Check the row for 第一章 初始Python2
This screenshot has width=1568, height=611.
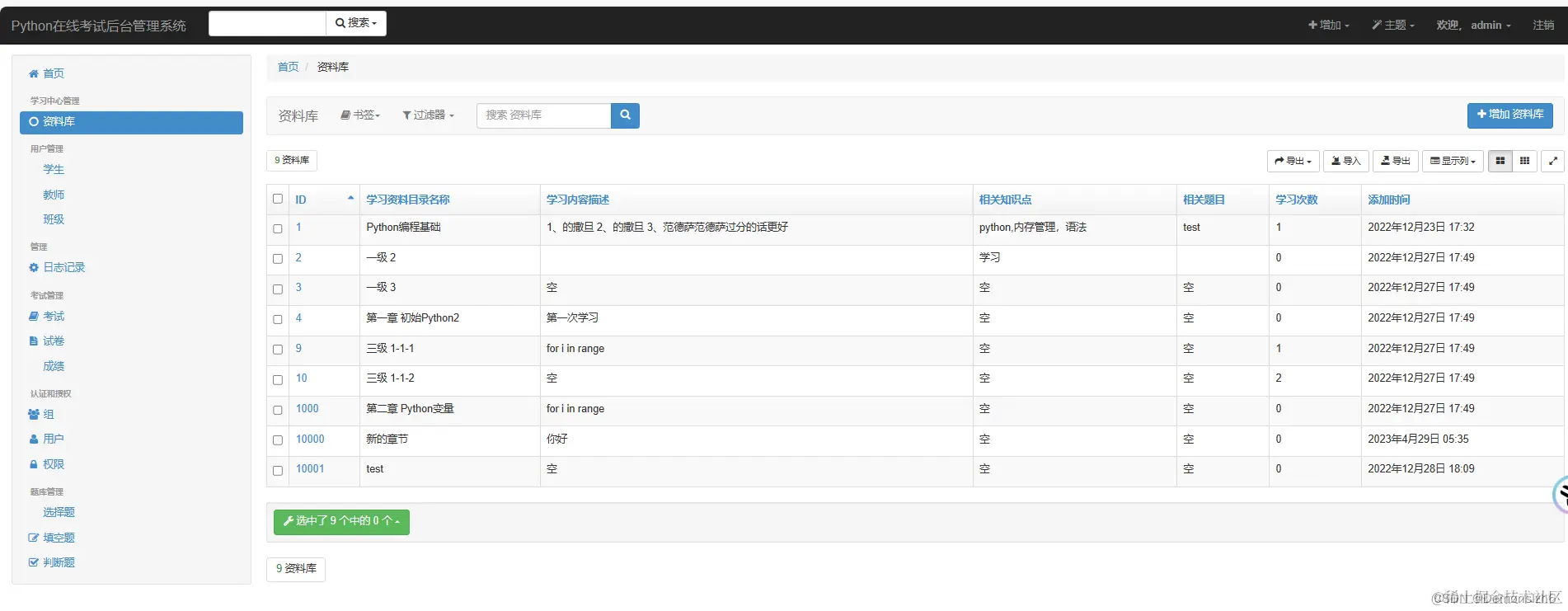(278, 319)
